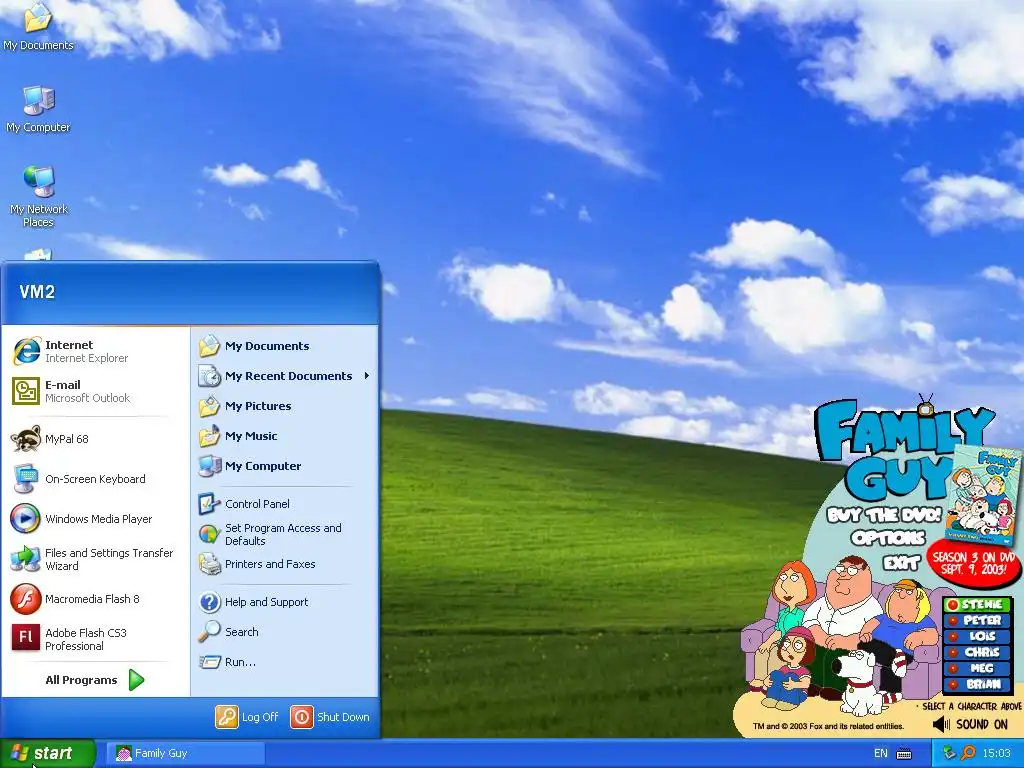The image size is (1024, 768).
Task: Click the All Programs label
Action: (81, 680)
